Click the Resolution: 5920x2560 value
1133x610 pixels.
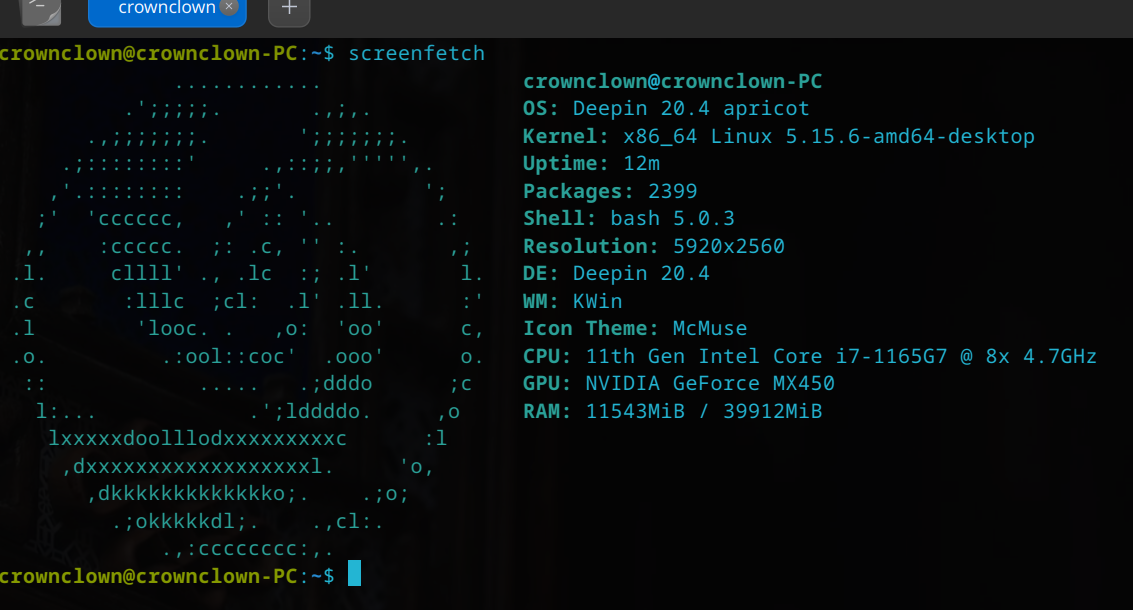click(655, 245)
